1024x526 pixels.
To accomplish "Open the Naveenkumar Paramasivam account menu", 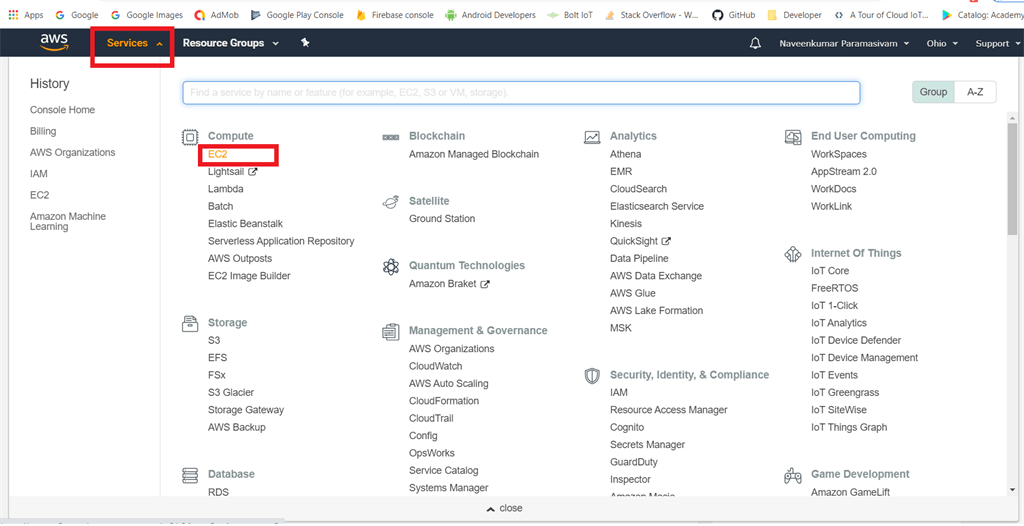I will (844, 44).
